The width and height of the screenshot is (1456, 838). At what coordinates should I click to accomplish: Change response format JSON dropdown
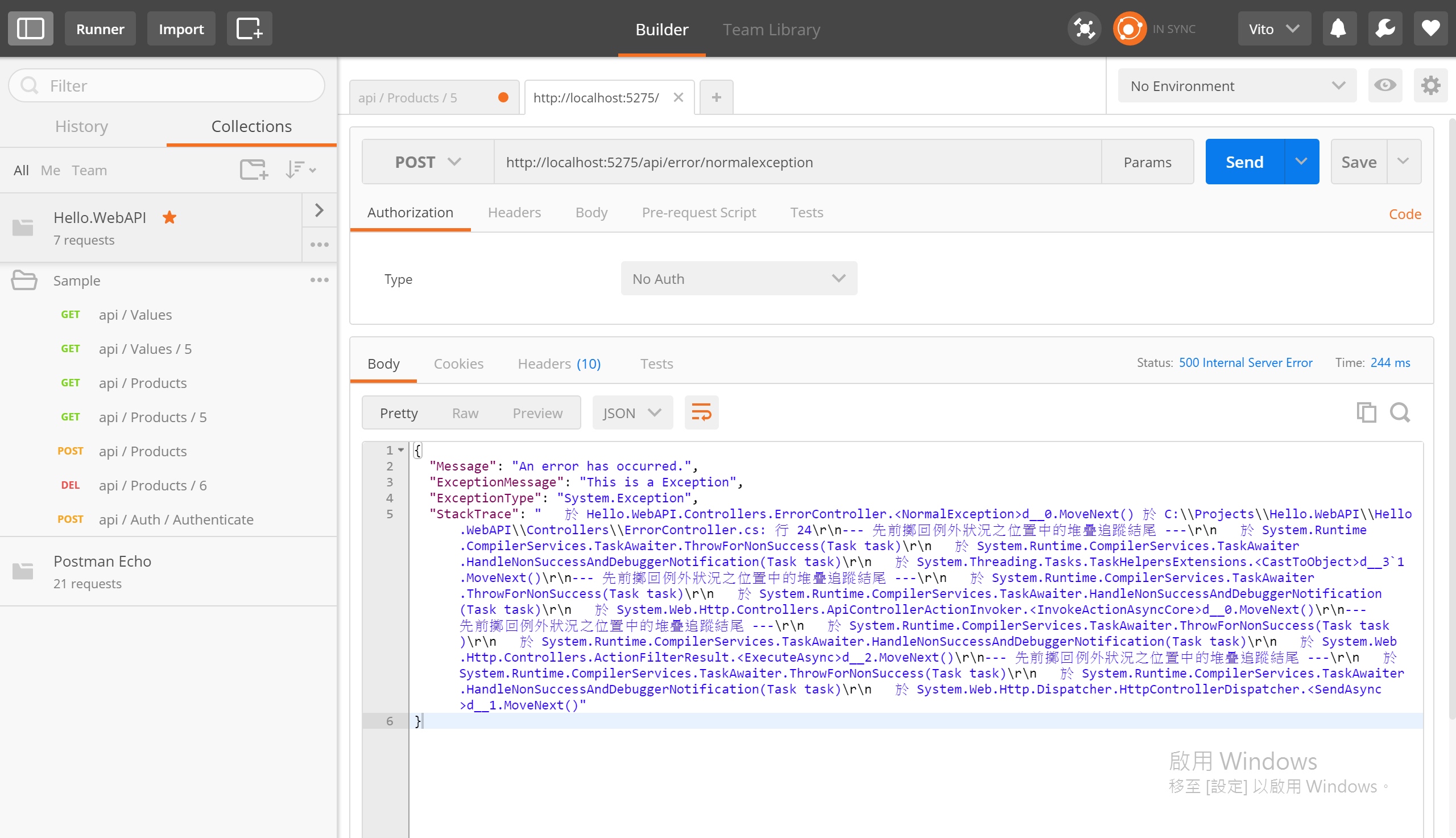click(x=632, y=412)
